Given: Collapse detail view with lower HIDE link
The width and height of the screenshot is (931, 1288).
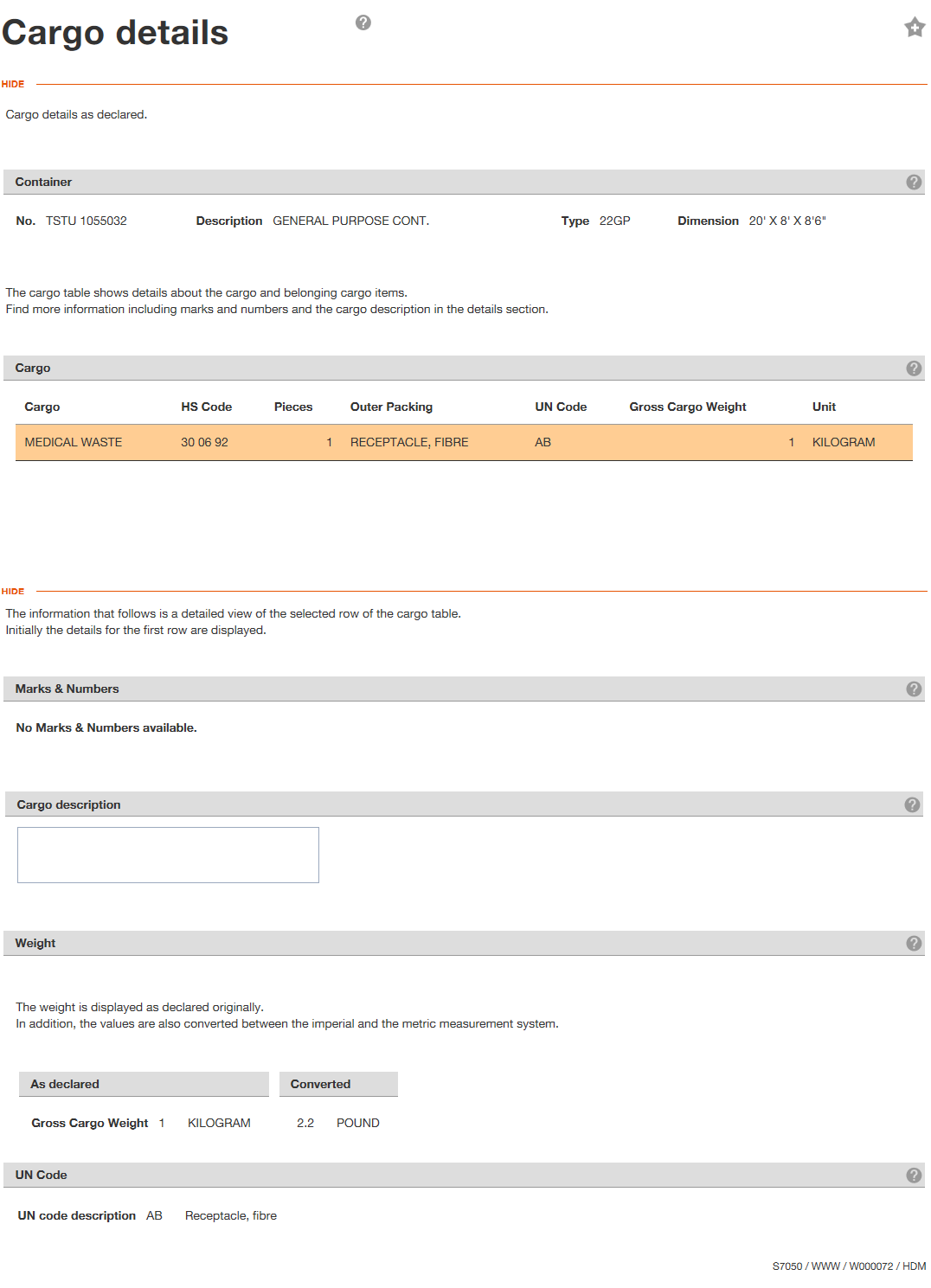Looking at the screenshot, I should [13, 591].
